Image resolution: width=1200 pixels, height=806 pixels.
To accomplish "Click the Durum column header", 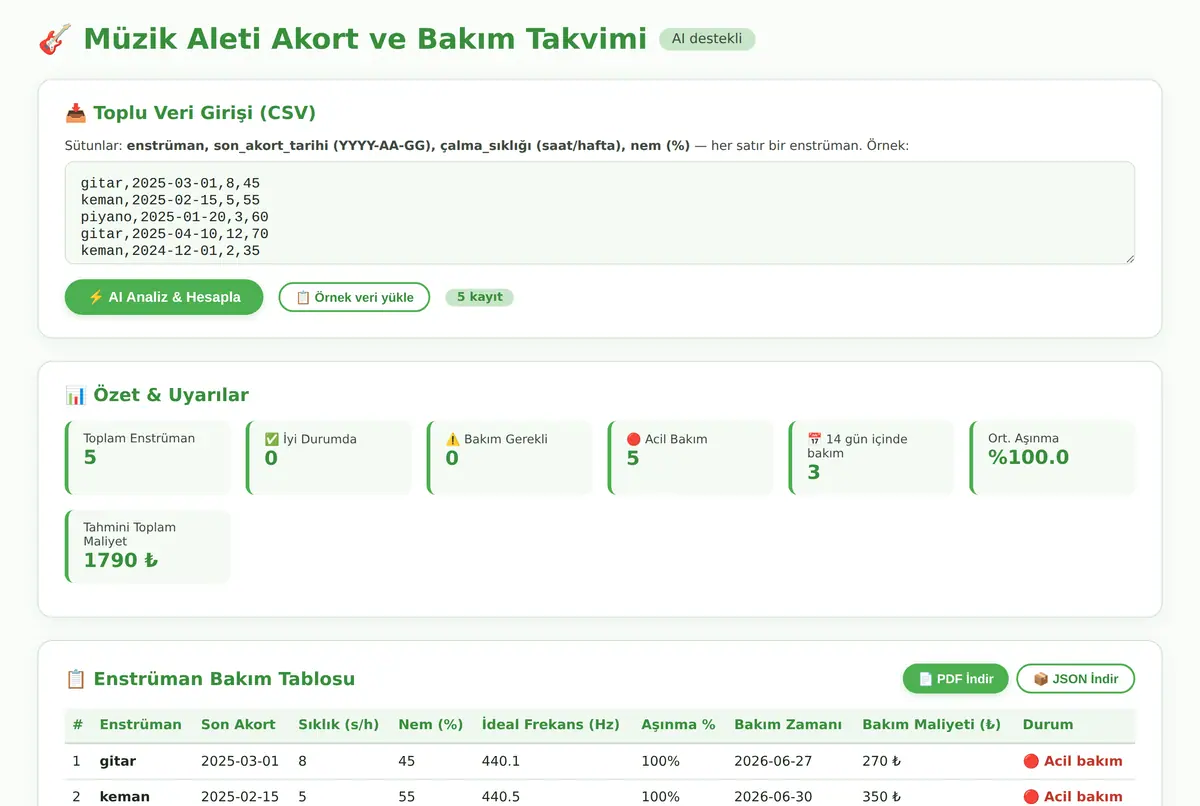I will coord(1048,724).
